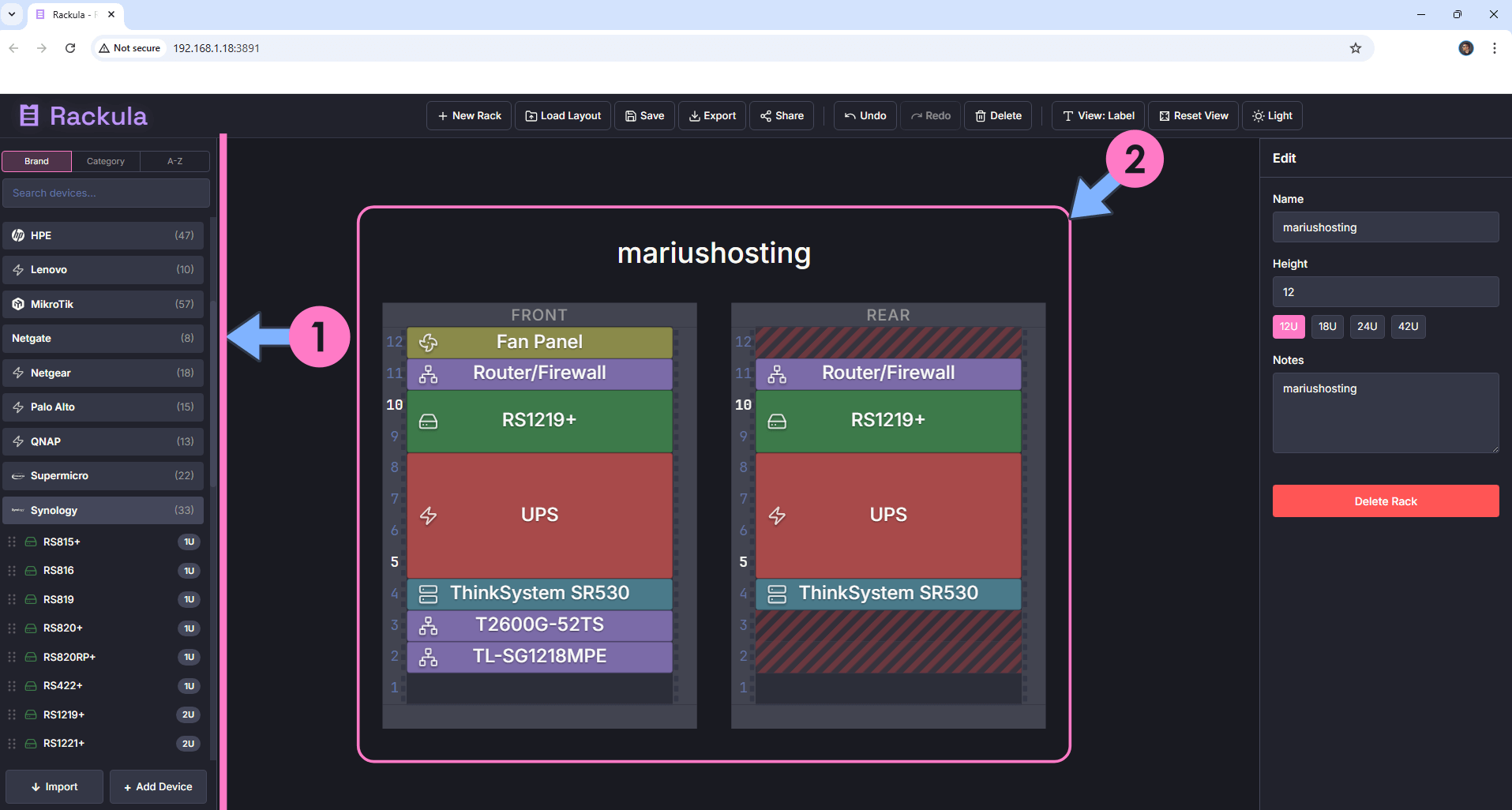Viewport: 1512px width, 810px height.
Task: Select the 18U height preset
Action: [1326, 326]
